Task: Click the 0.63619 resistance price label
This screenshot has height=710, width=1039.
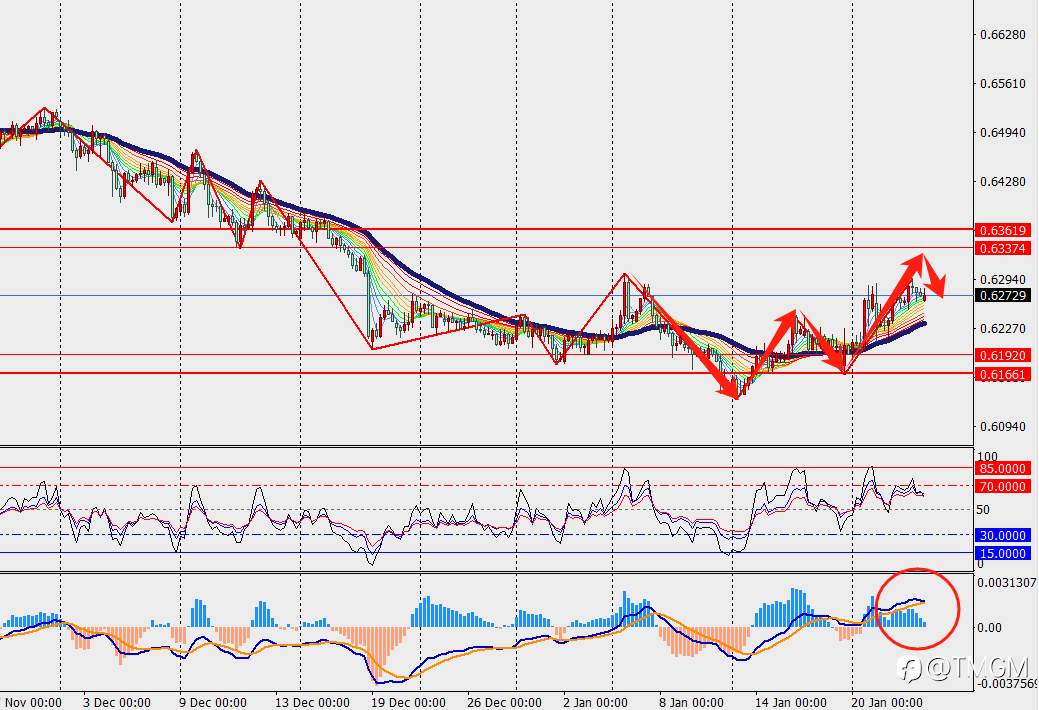Action: tap(1003, 230)
